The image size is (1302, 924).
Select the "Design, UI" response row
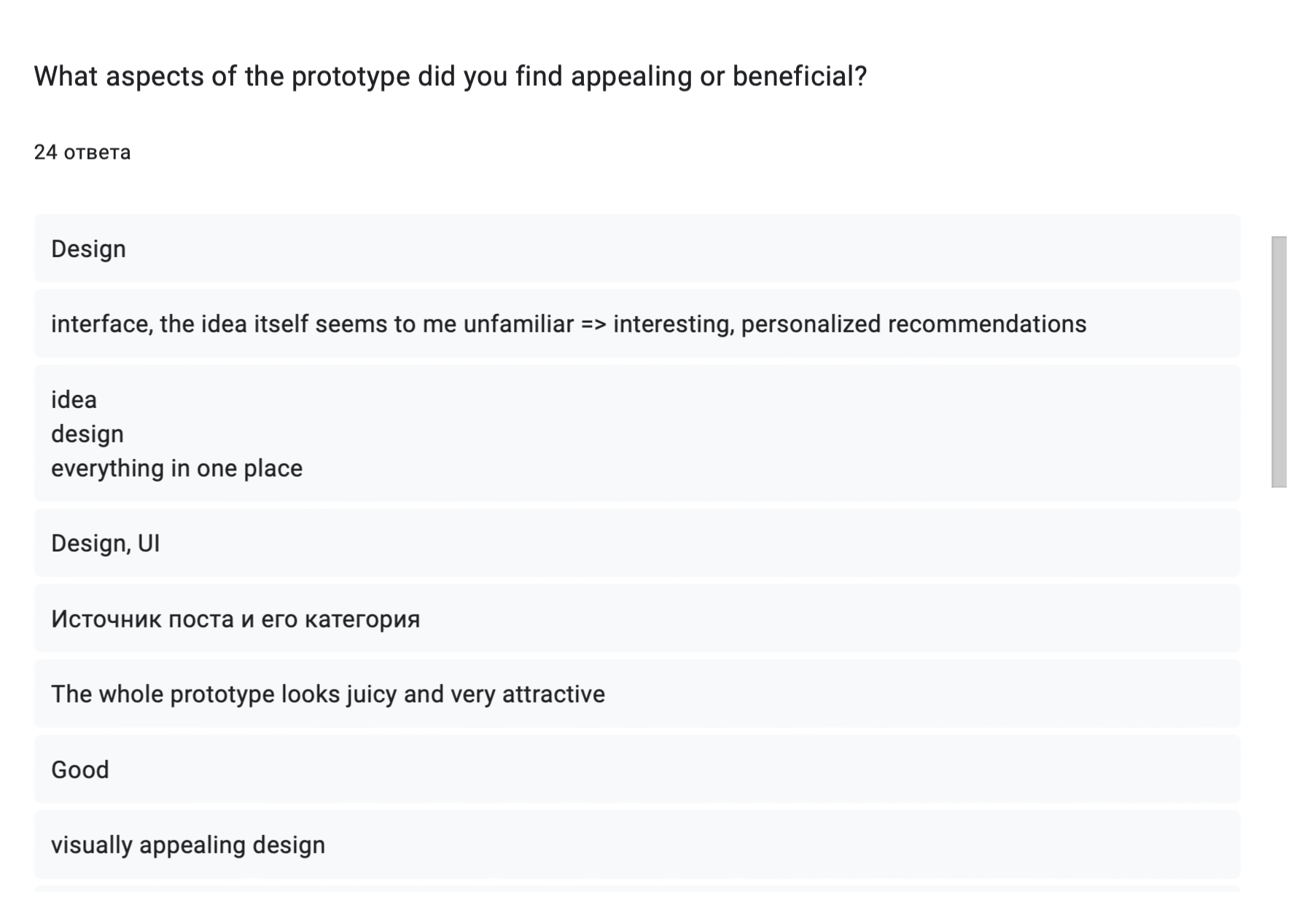pyautogui.click(x=106, y=544)
